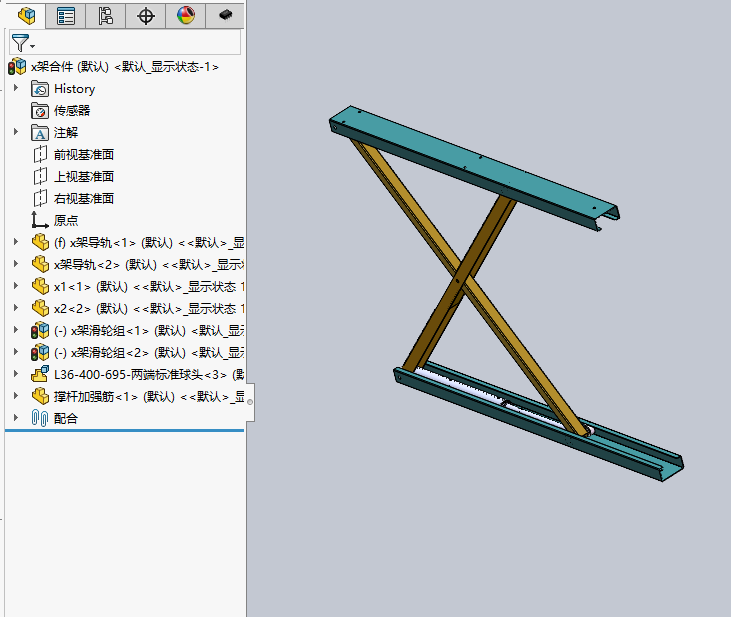Expand the (-) x架滑轮组<2> subassembly
This screenshot has height=617, width=731.
coord(16,352)
